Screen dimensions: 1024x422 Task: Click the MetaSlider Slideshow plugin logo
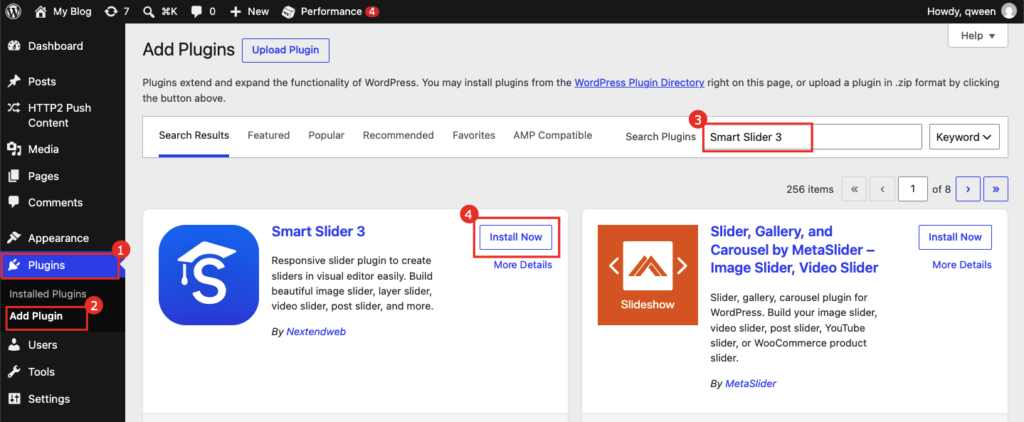[x=648, y=275]
